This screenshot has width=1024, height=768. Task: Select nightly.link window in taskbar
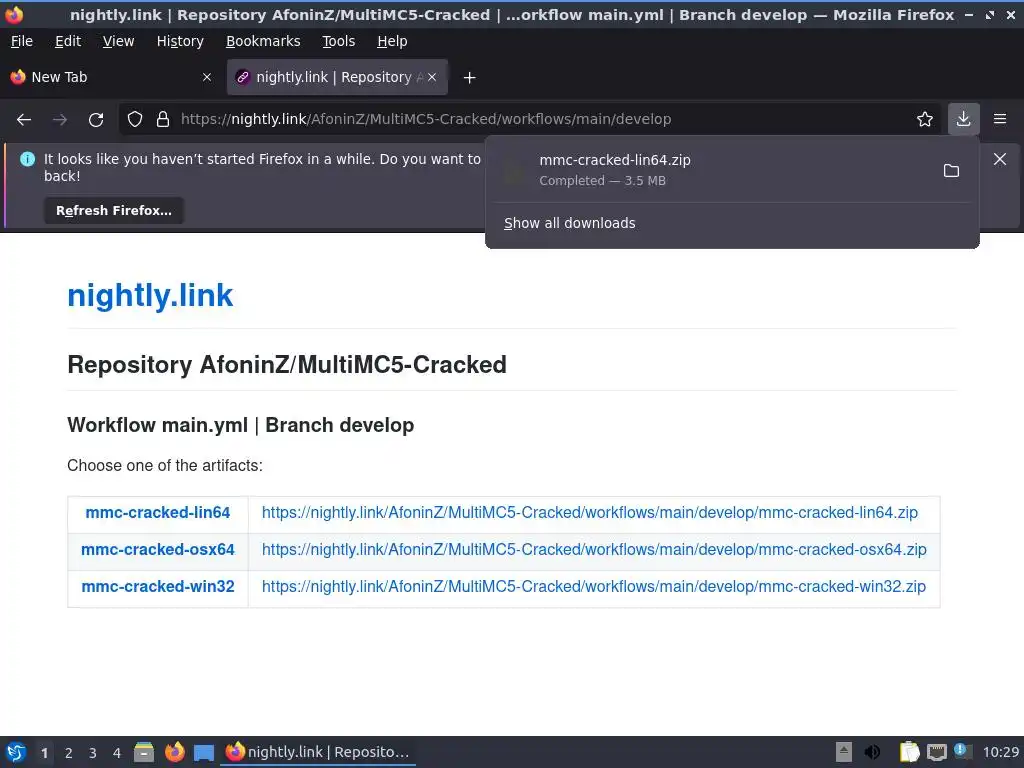pos(318,752)
